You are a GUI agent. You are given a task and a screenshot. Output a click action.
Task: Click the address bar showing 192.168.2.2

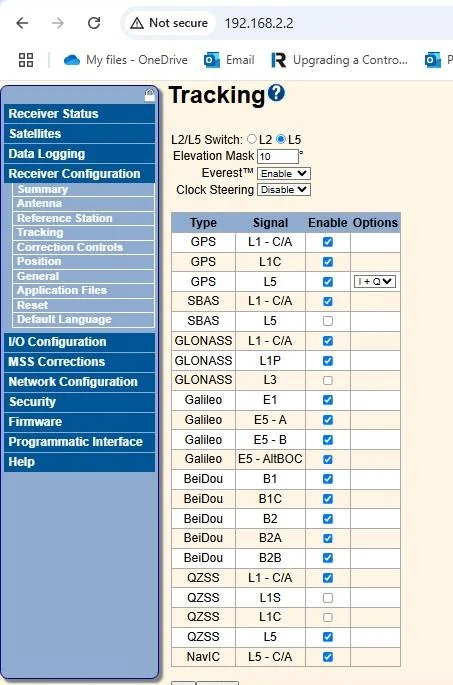259,23
